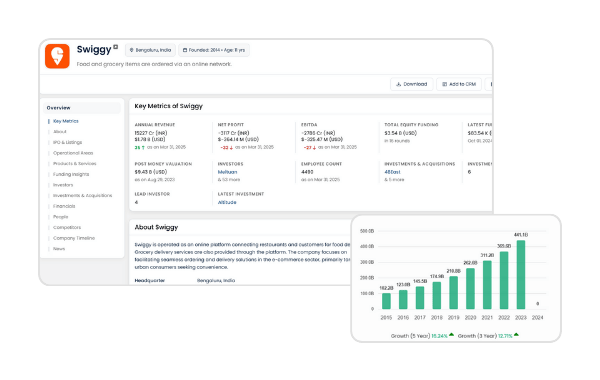Click the more link under 48East

point(394,180)
